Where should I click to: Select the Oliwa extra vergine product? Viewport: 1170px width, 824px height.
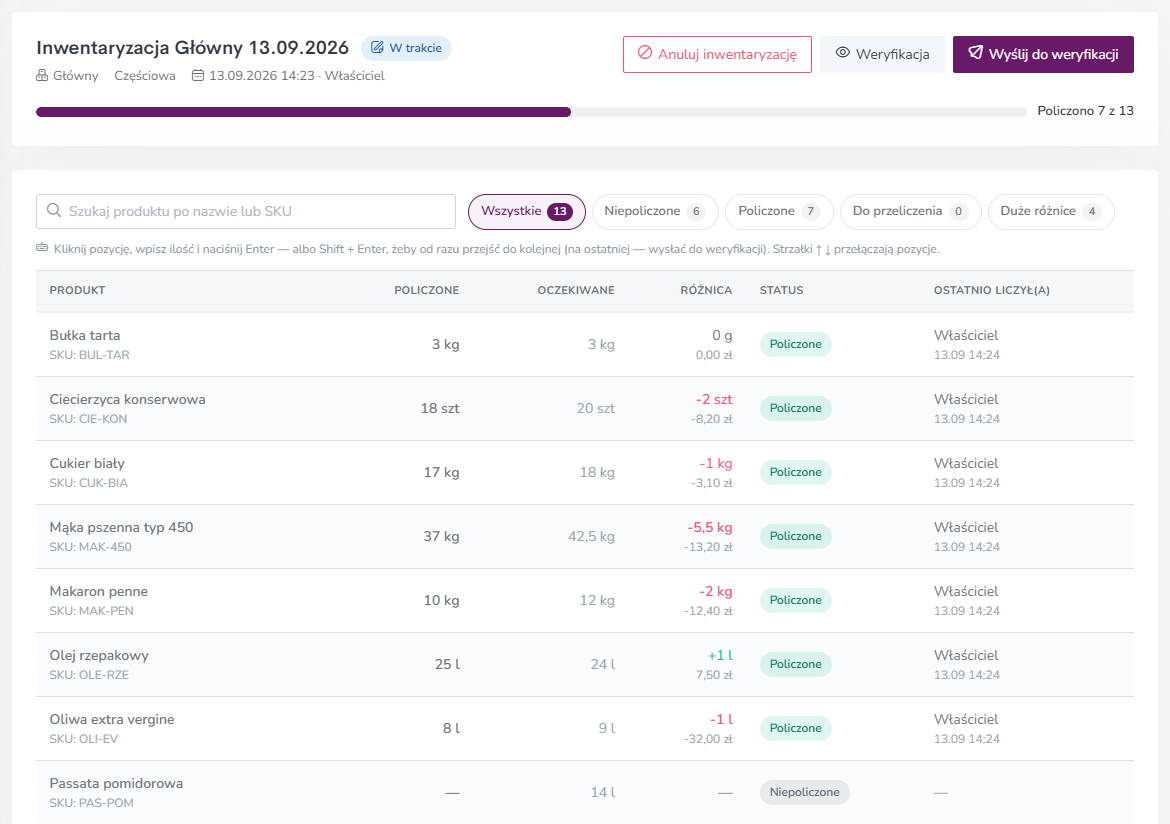point(585,728)
